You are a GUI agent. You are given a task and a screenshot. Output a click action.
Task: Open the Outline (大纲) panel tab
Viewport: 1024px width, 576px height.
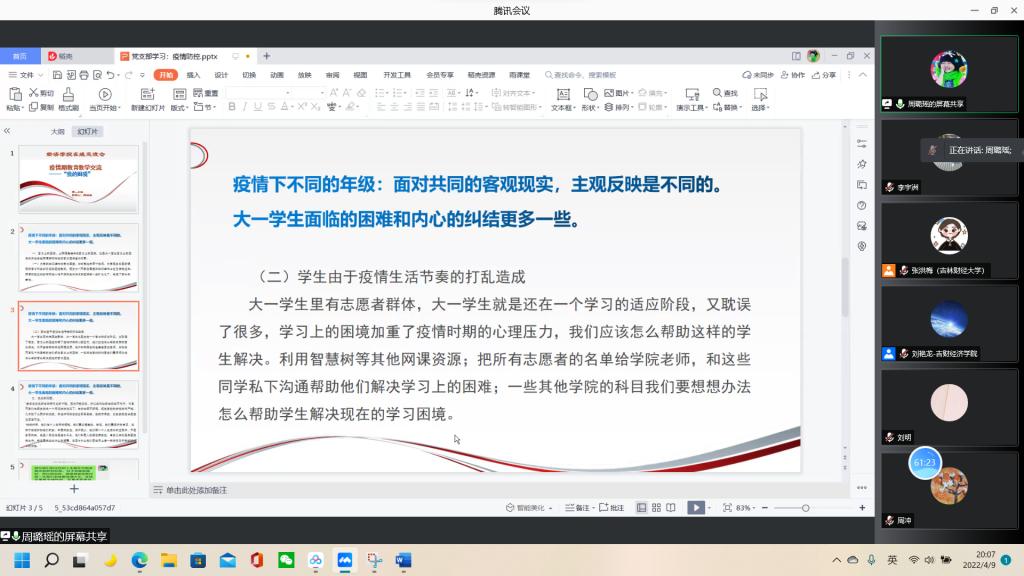(58, 131)
